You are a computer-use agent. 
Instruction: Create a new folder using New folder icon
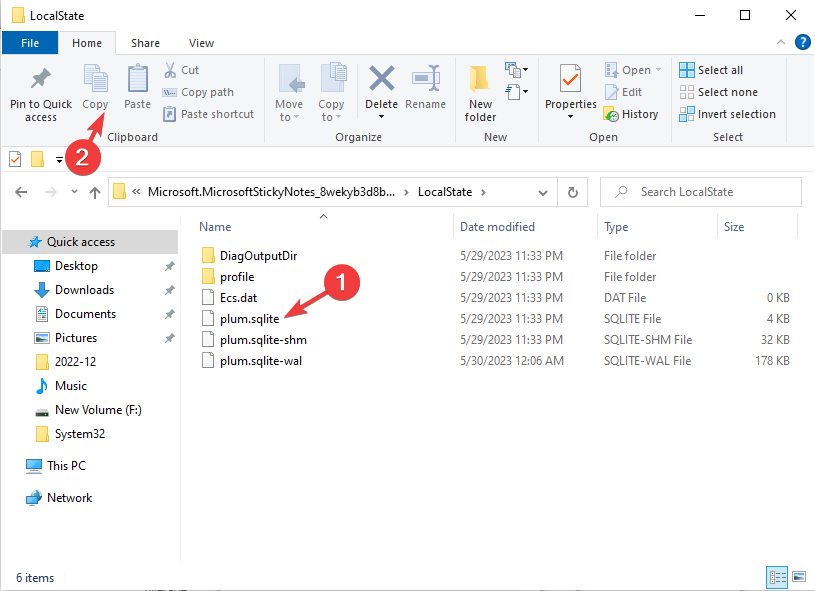click(479, 90)
